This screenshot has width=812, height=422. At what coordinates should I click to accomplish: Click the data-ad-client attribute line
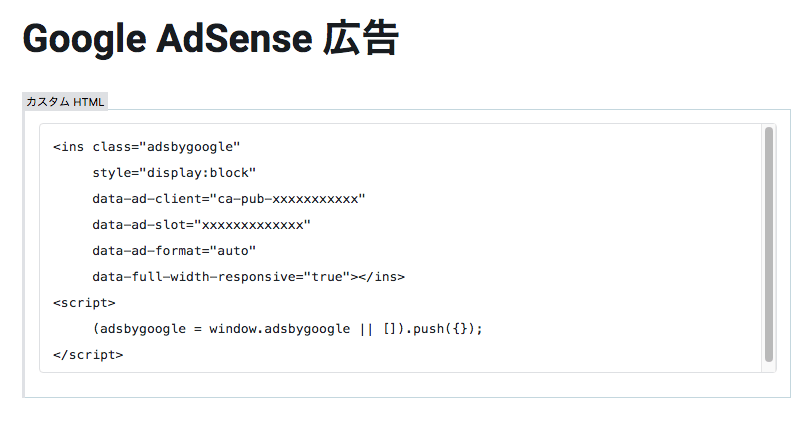click(229, 199)
